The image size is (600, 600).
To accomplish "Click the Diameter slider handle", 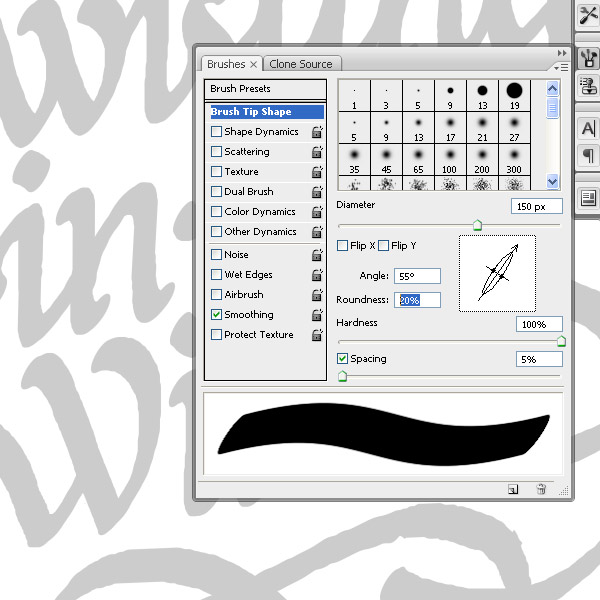I will (477, 225).
